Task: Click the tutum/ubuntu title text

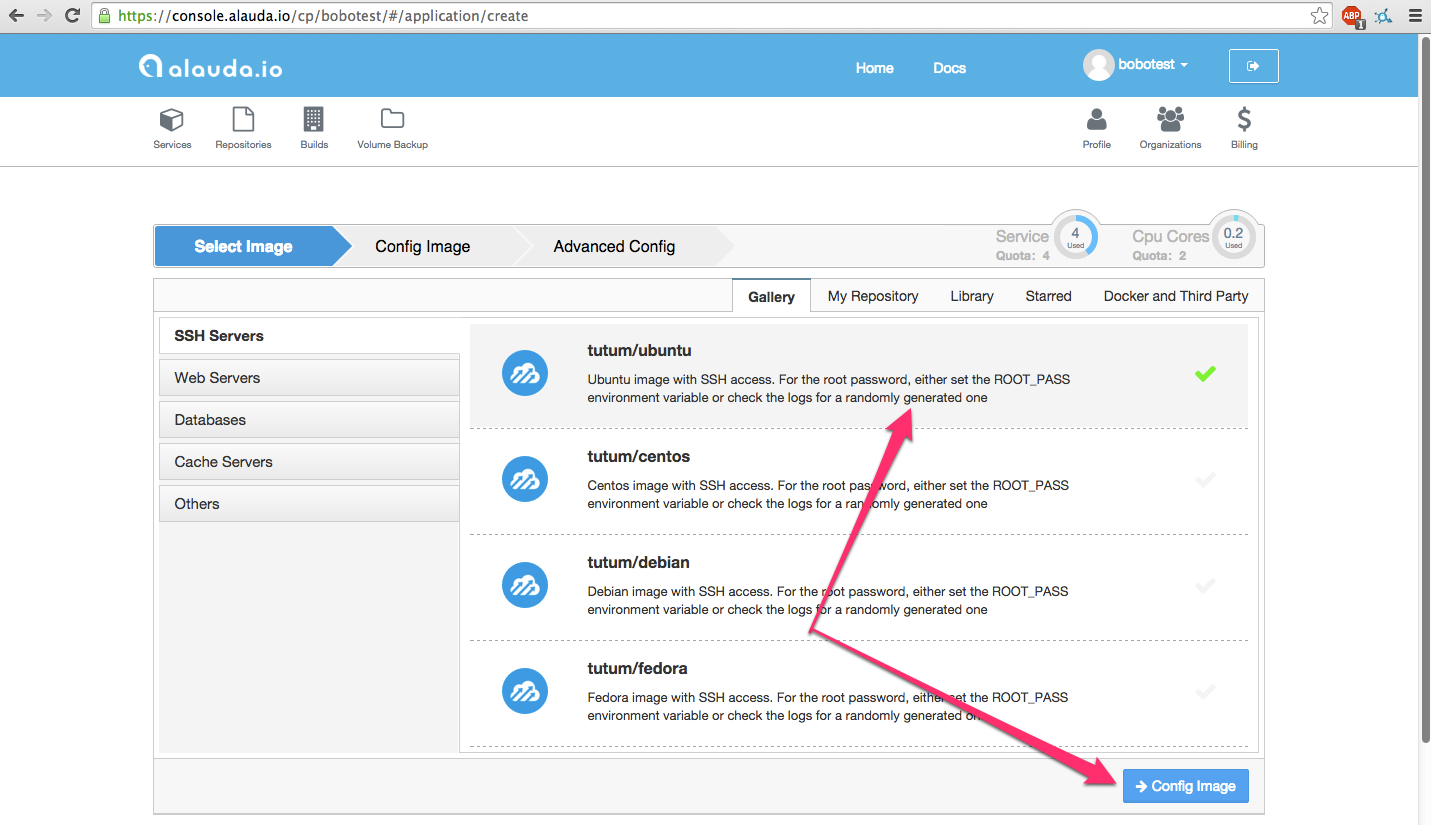Action: tap(639, 351)
